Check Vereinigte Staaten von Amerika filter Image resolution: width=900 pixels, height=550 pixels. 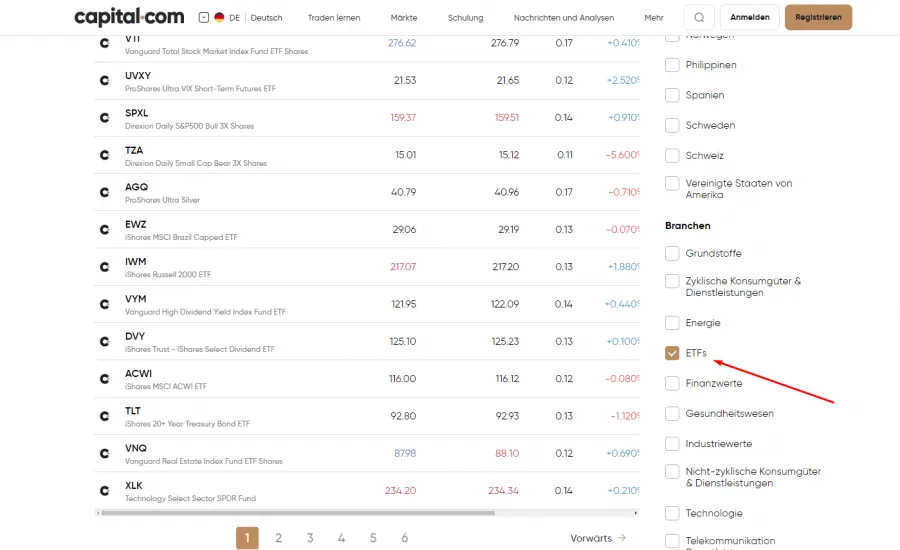tap(672, 183)
